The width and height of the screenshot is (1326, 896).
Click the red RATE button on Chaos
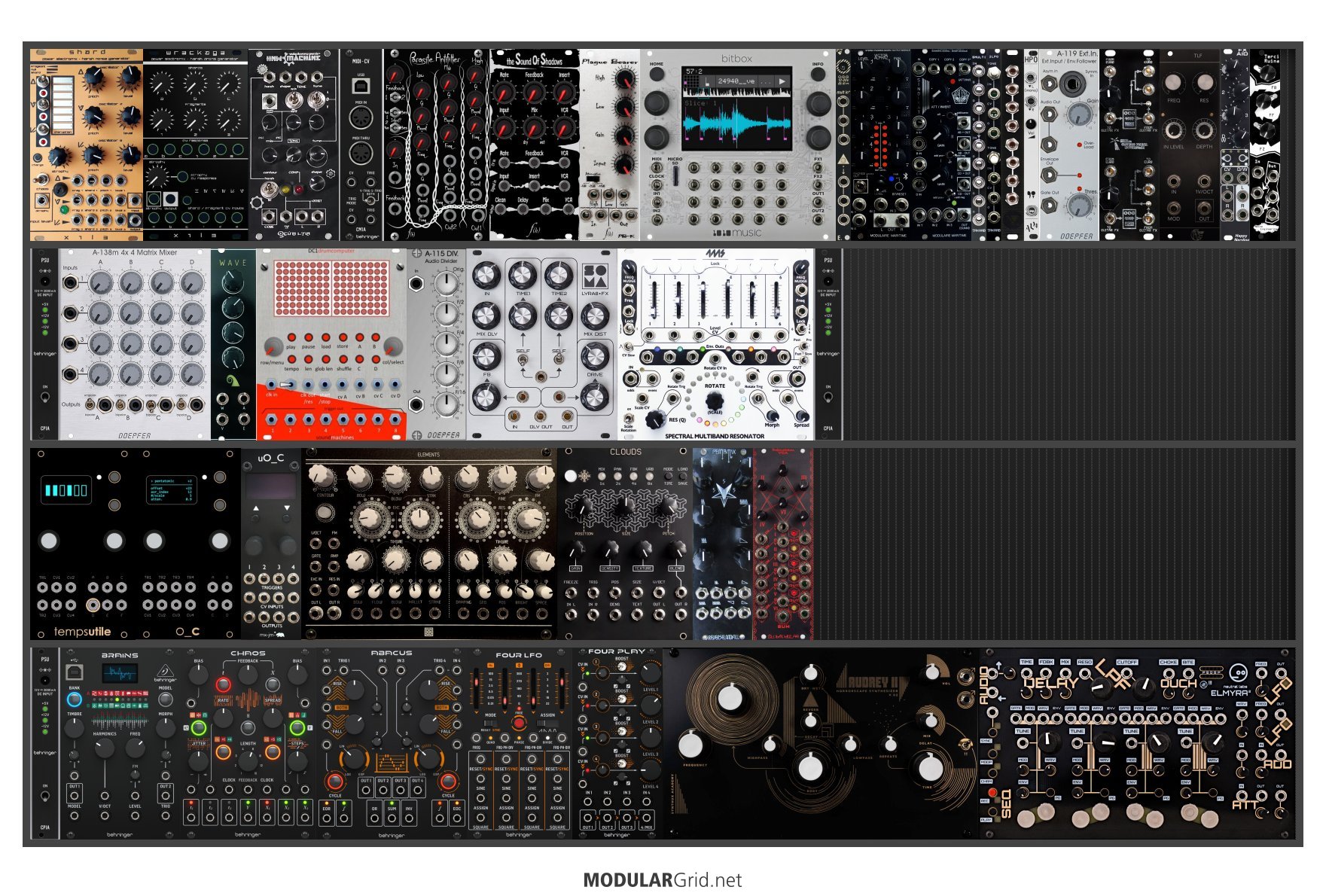point(224,684)
